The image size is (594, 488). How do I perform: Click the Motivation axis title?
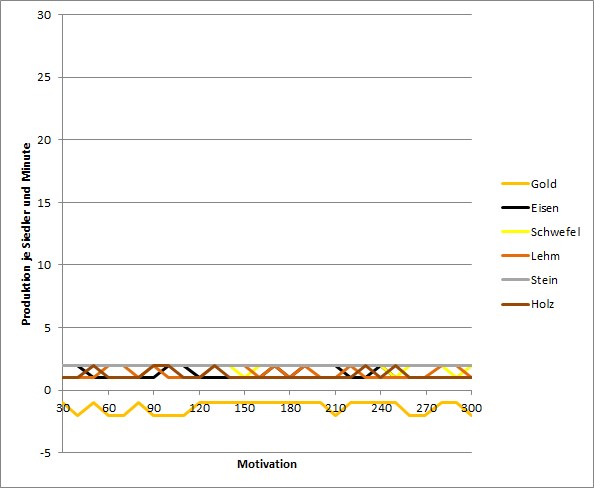coord(267,464)
